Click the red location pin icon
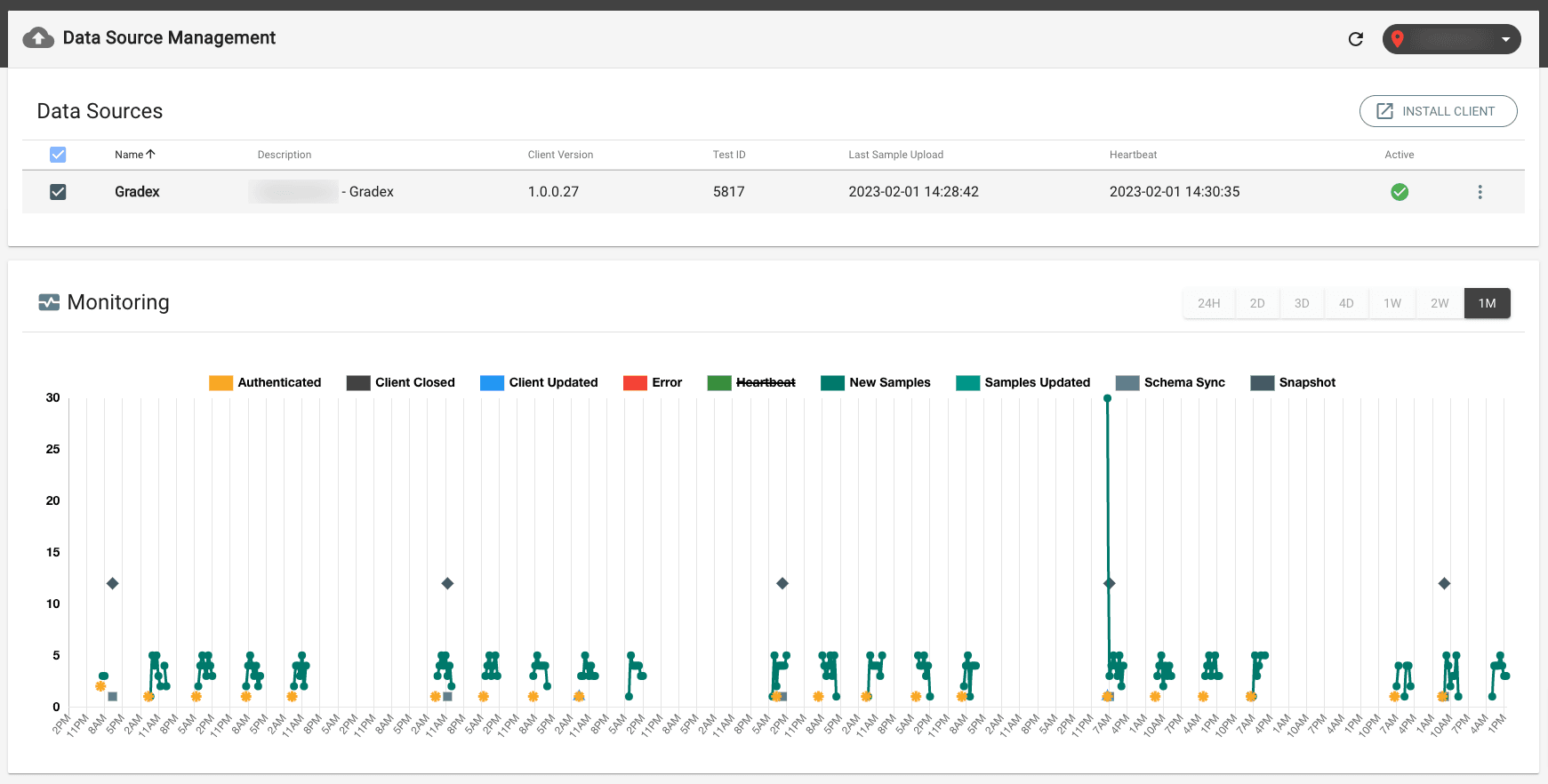 pyautogui.click(x=1398, y=38)
